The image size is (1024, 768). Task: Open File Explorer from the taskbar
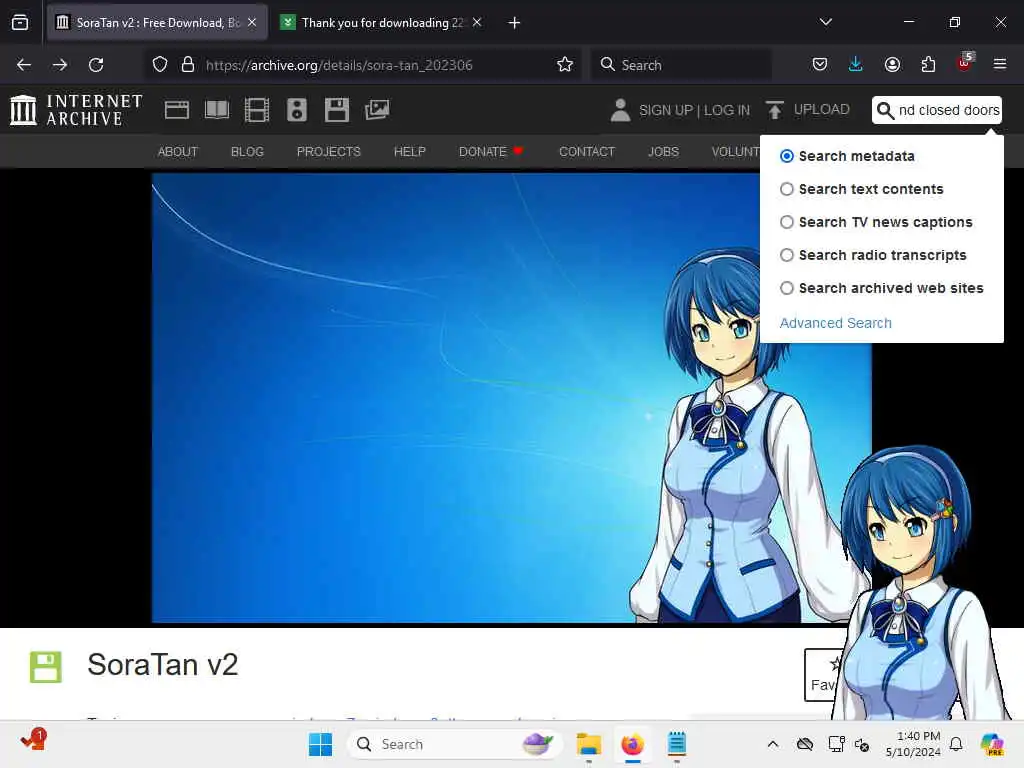[x=588, y=744]
